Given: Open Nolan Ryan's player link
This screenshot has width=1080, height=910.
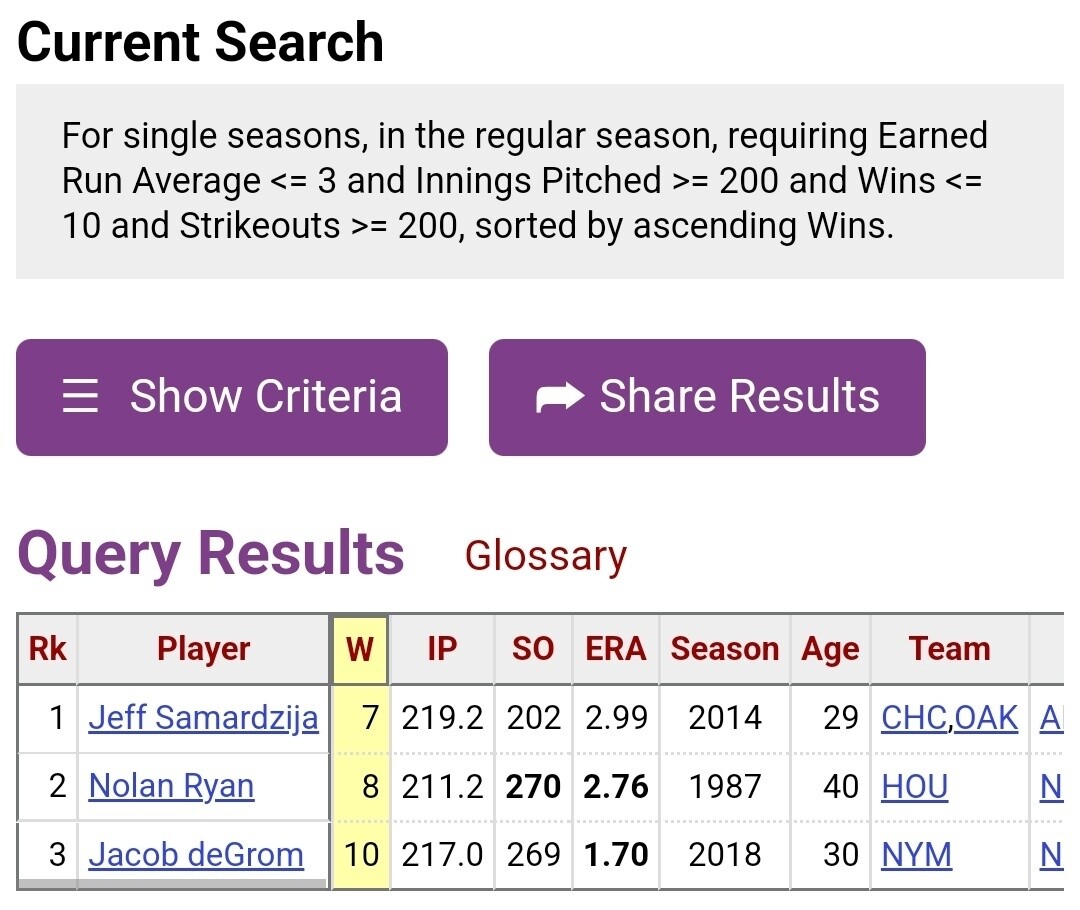Looking at the screenshot, I should click(x=171, y=787).
